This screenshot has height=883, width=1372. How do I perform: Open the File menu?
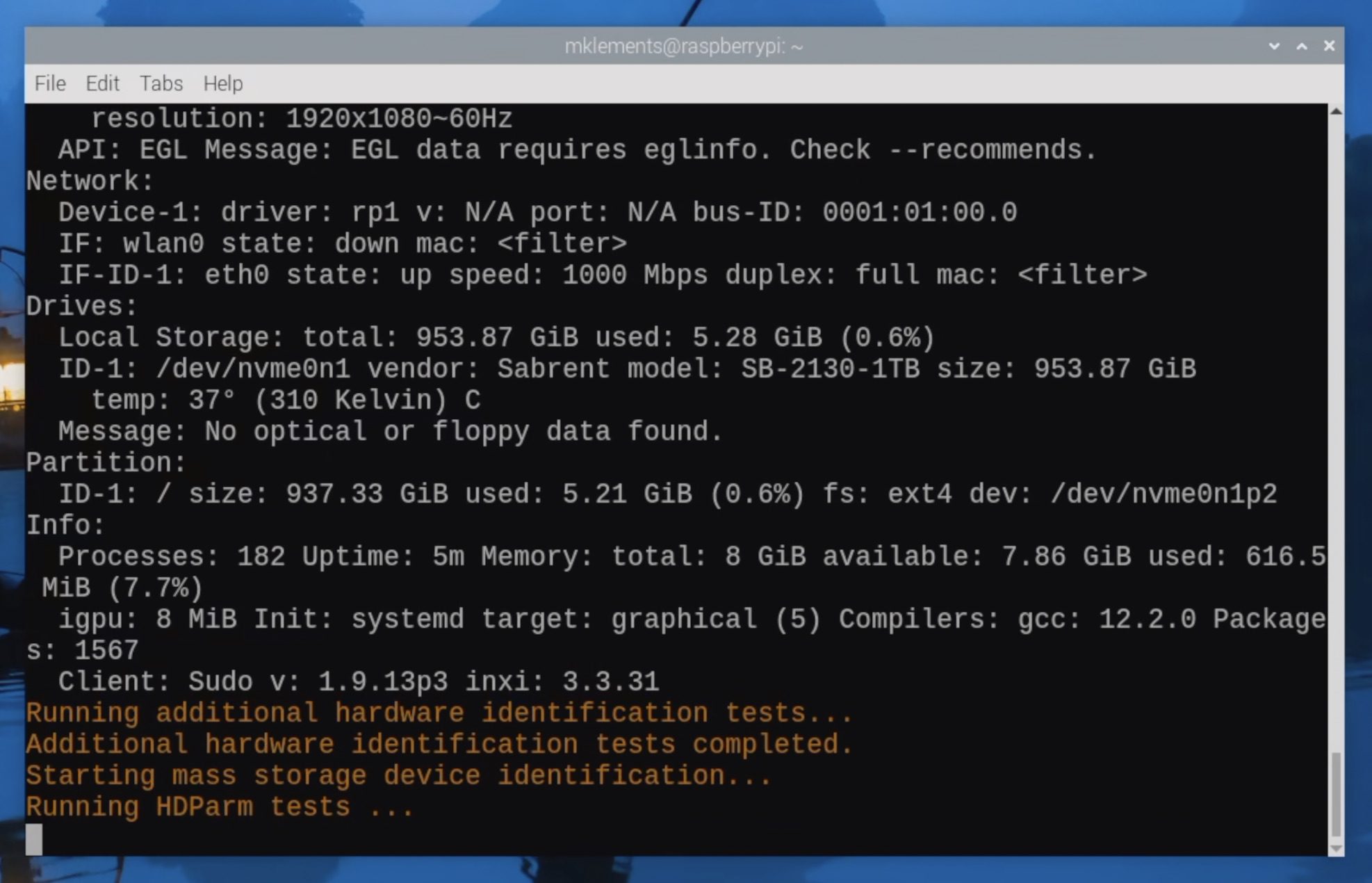[x=50, y=83]
